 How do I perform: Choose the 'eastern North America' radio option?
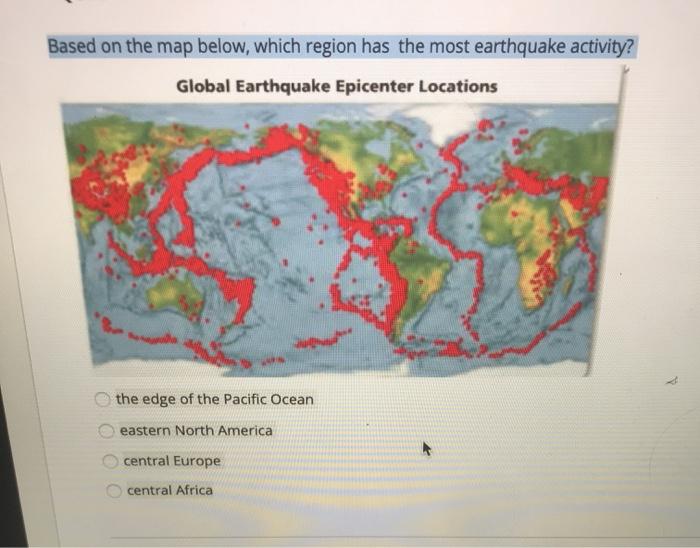pyautogui.click(x=106, y=431)
